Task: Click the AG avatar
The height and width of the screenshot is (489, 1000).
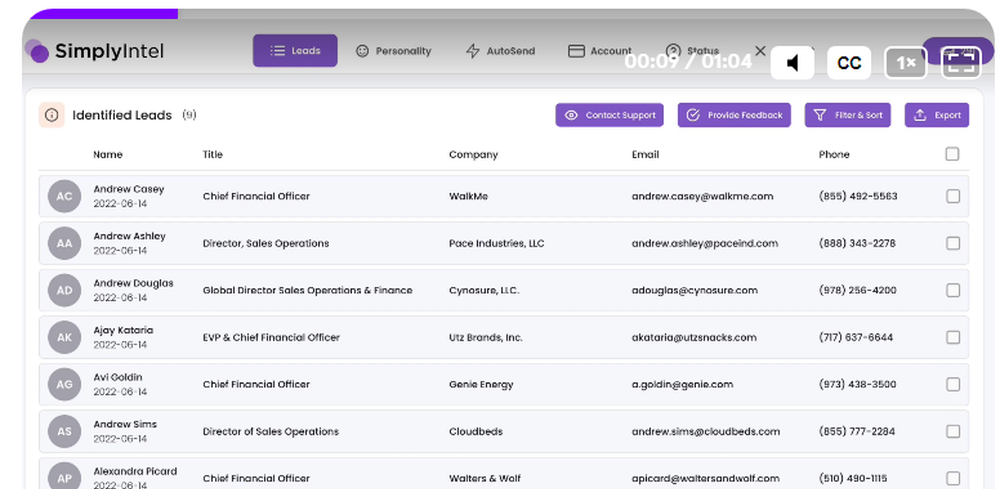Action: pyautogui.click(x=64, y=384)
